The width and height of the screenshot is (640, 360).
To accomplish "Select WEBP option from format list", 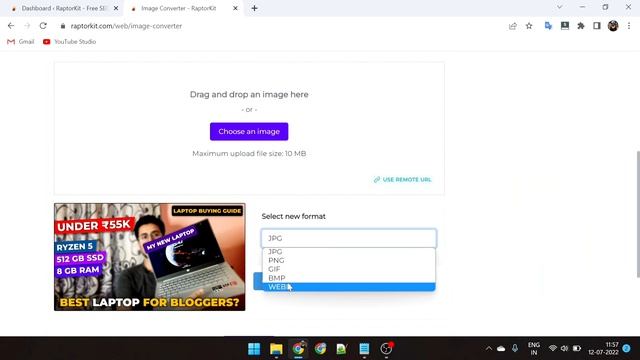I will click(349, 287).
